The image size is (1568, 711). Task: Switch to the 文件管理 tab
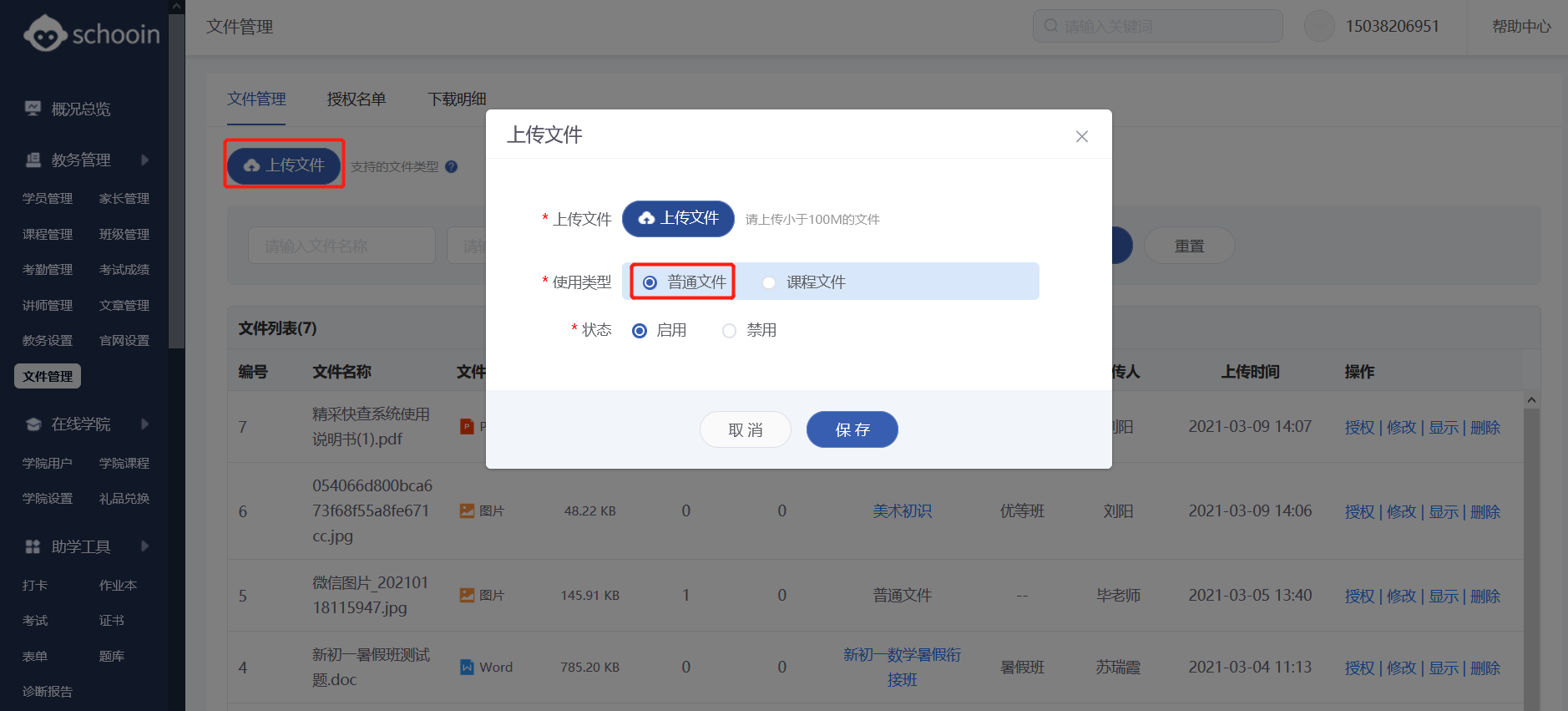click(256, 99)
